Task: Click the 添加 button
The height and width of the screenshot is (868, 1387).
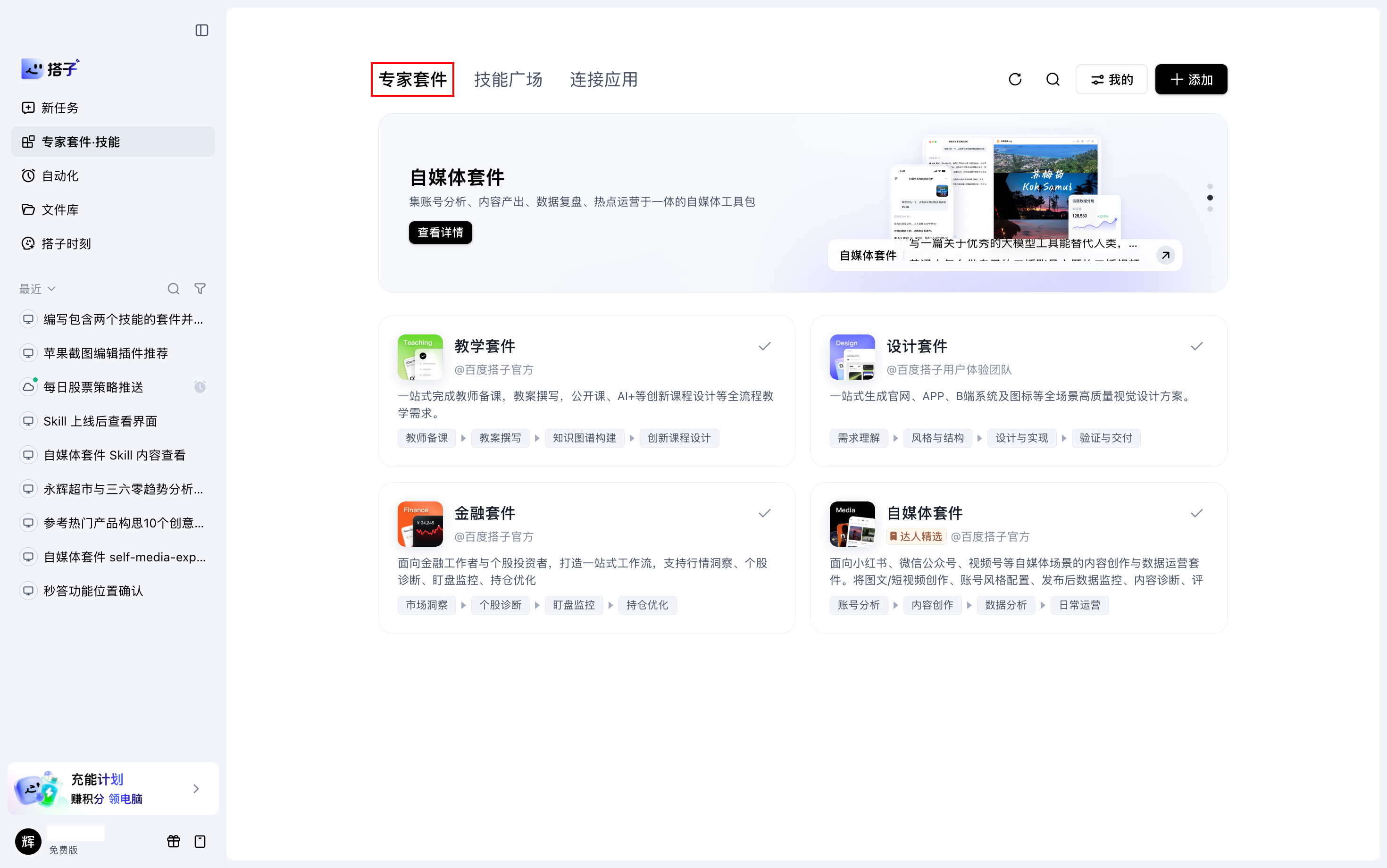Action: point(1191,79)
